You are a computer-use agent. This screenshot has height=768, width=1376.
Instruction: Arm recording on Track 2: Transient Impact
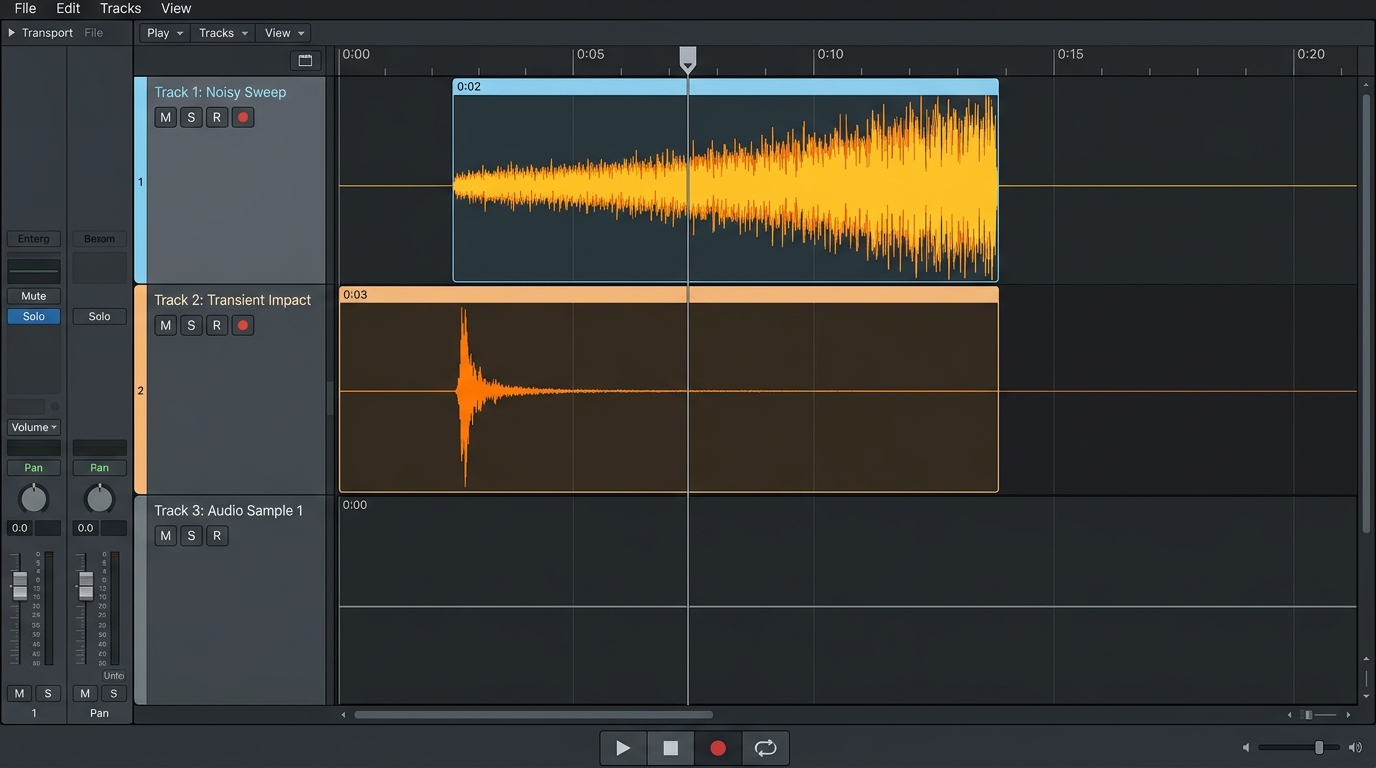click(x=243, y=325)
